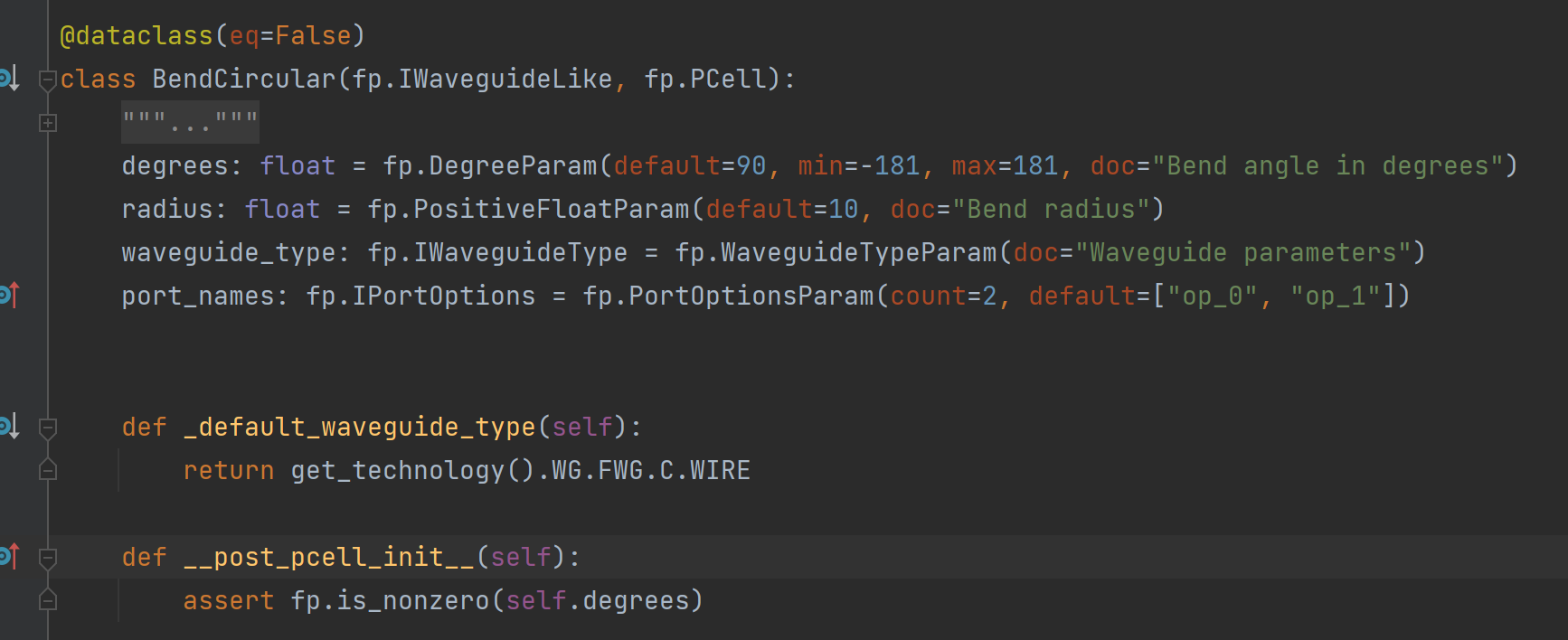Click fp.WaveguideTypeParam call
The height and width of the screenshot is (640, 1568).
coord(836,252)
